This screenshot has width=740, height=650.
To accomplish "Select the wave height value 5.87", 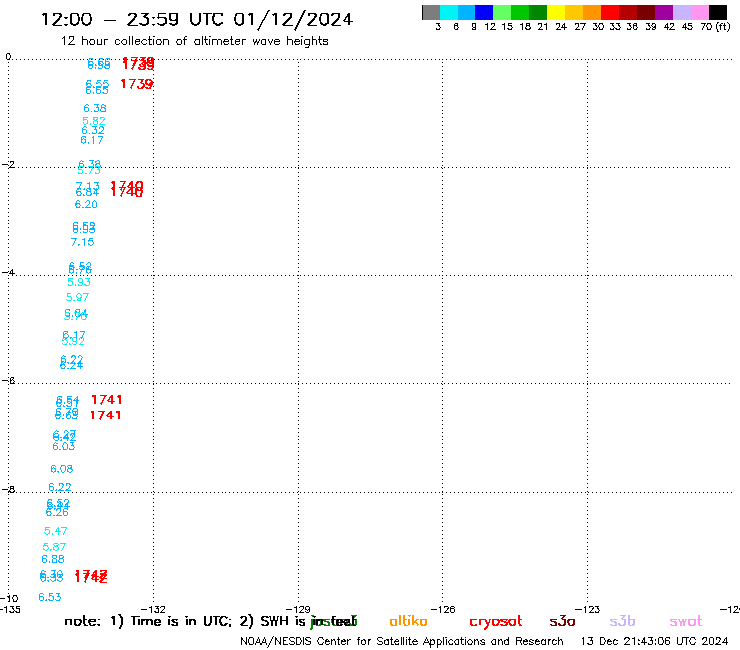I will coord(54,547).
